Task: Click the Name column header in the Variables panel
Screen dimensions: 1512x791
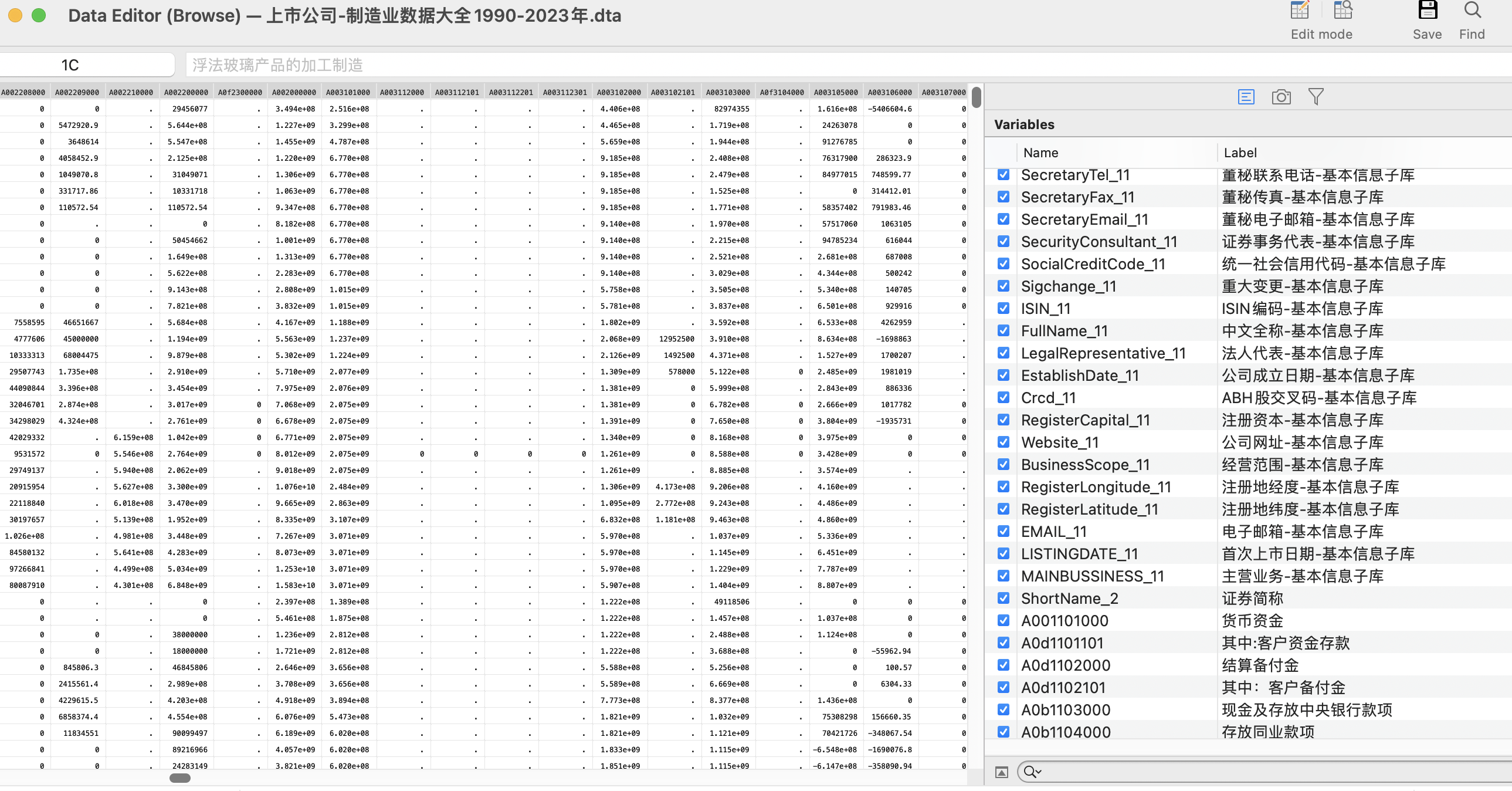Action: click(x=1040, y=153)
